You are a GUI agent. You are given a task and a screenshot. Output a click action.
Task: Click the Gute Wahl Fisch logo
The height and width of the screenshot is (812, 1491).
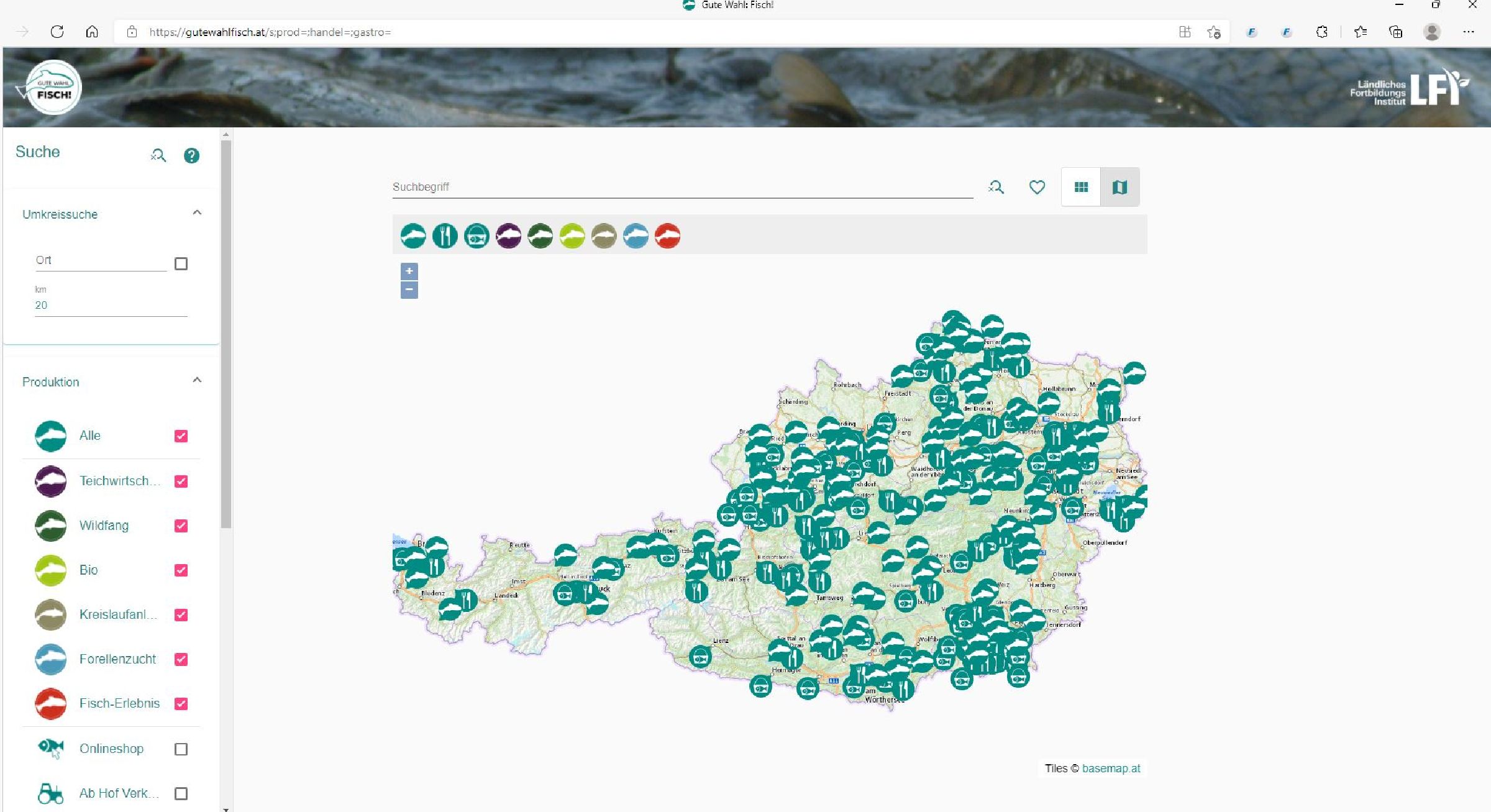click(x=53, y=88)
